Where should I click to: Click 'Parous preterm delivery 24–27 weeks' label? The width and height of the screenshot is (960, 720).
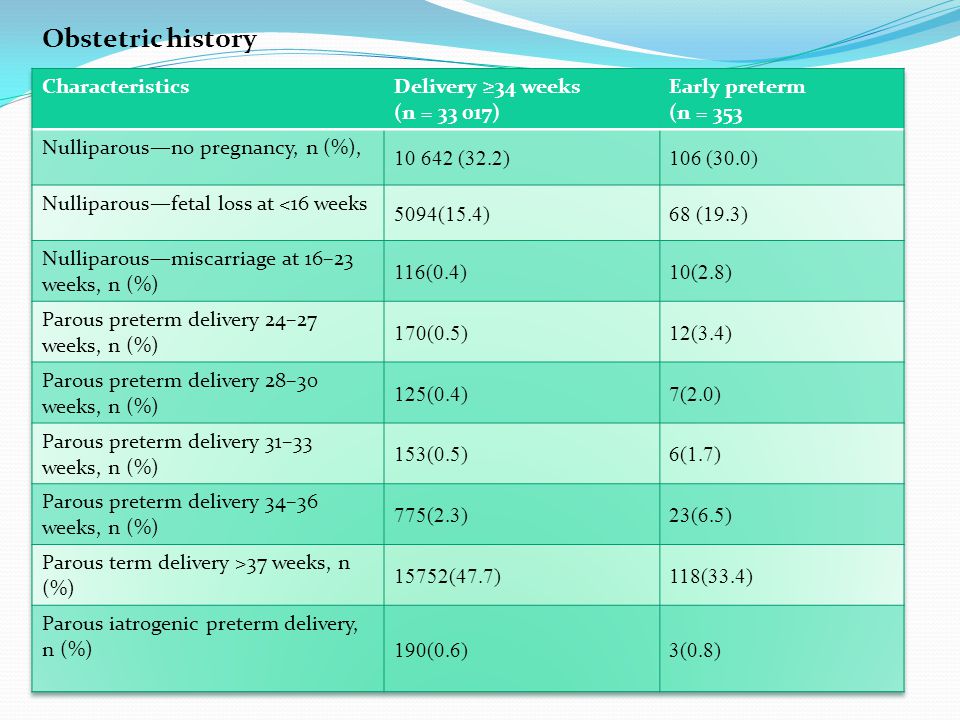pyautogui.click(x=179, y=332)
